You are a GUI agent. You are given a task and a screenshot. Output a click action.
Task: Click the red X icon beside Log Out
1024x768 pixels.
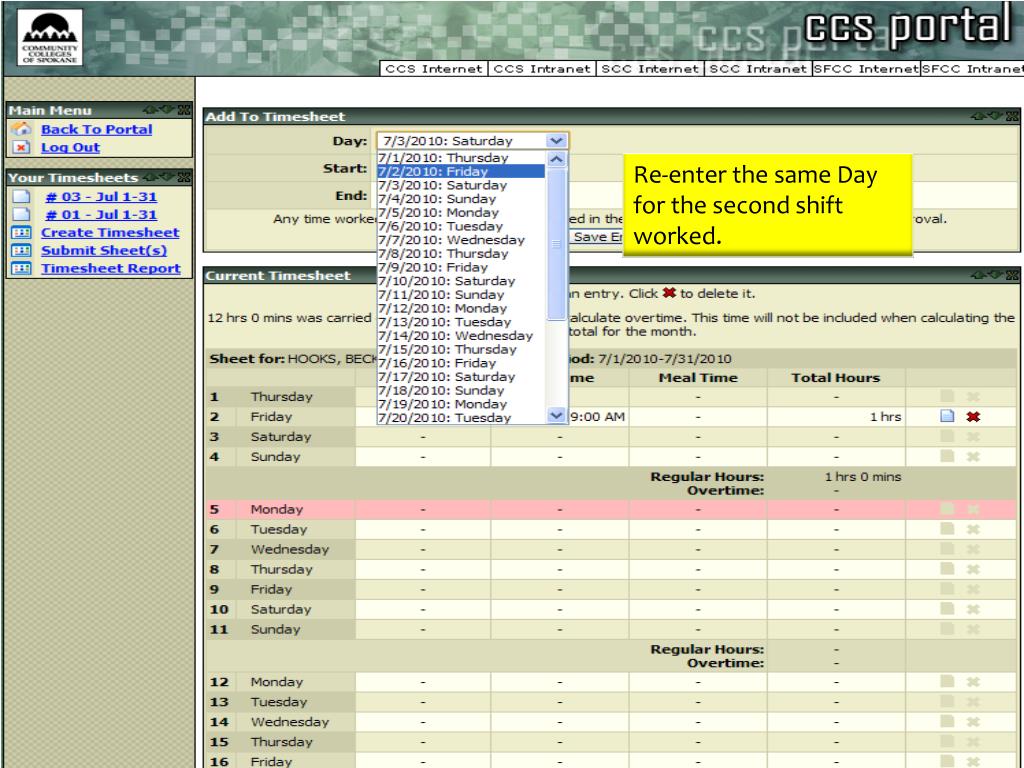coord(22,147)
